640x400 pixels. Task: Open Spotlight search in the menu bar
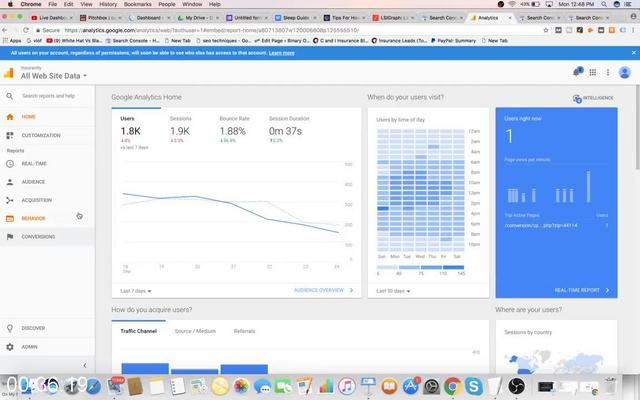(604, 4)
